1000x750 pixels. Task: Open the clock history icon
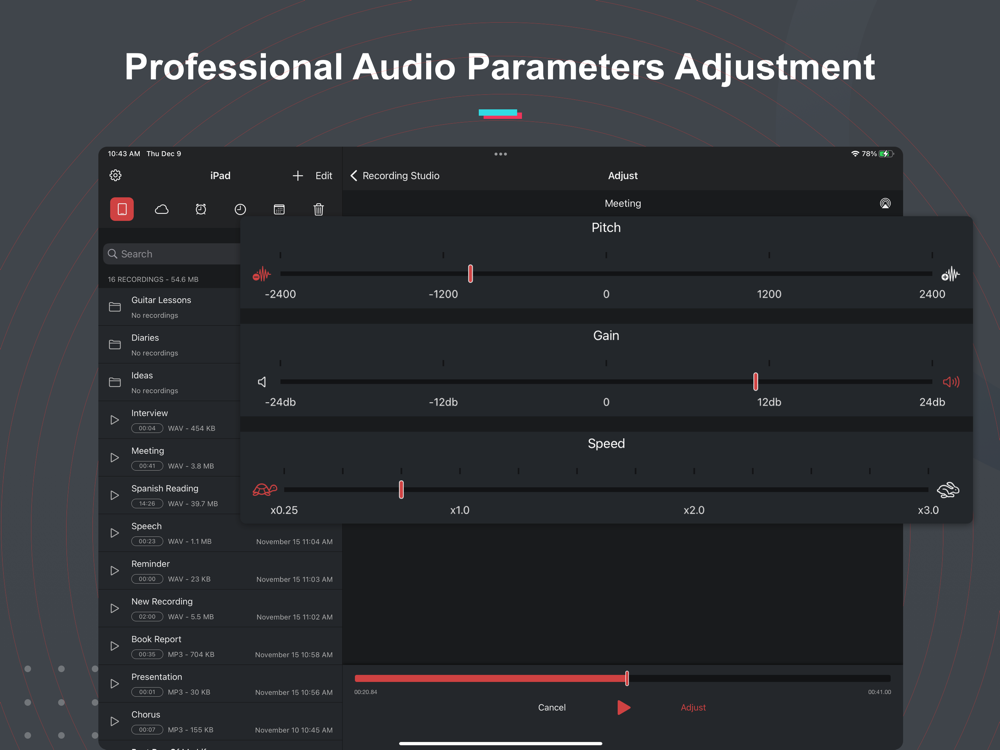coord(240,209)
